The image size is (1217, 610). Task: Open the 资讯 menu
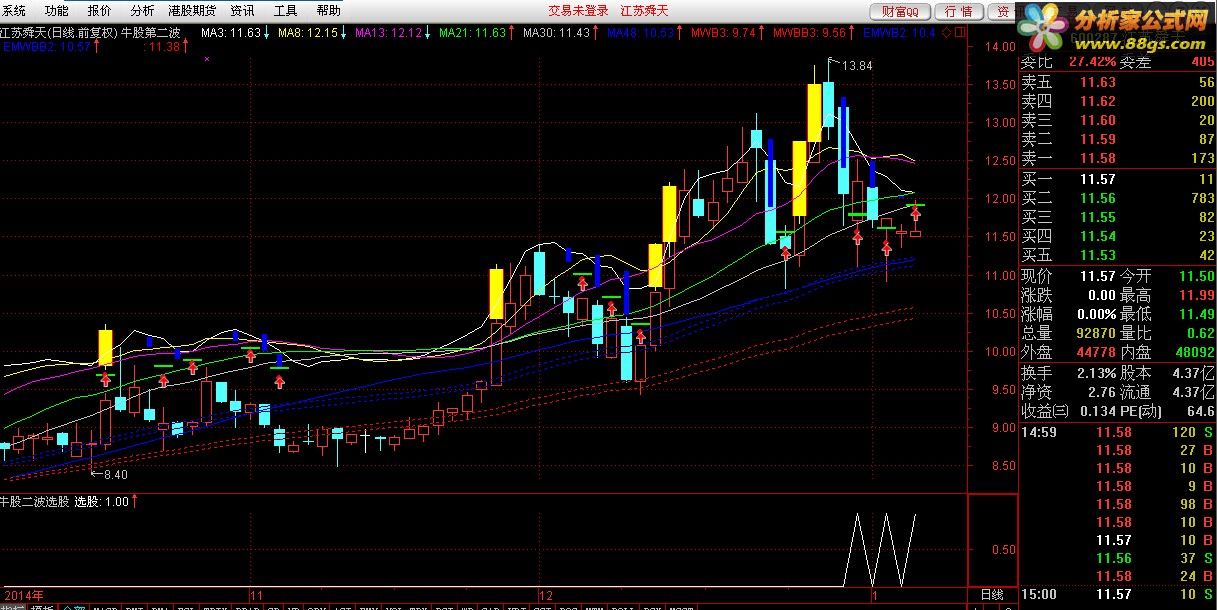243,11
